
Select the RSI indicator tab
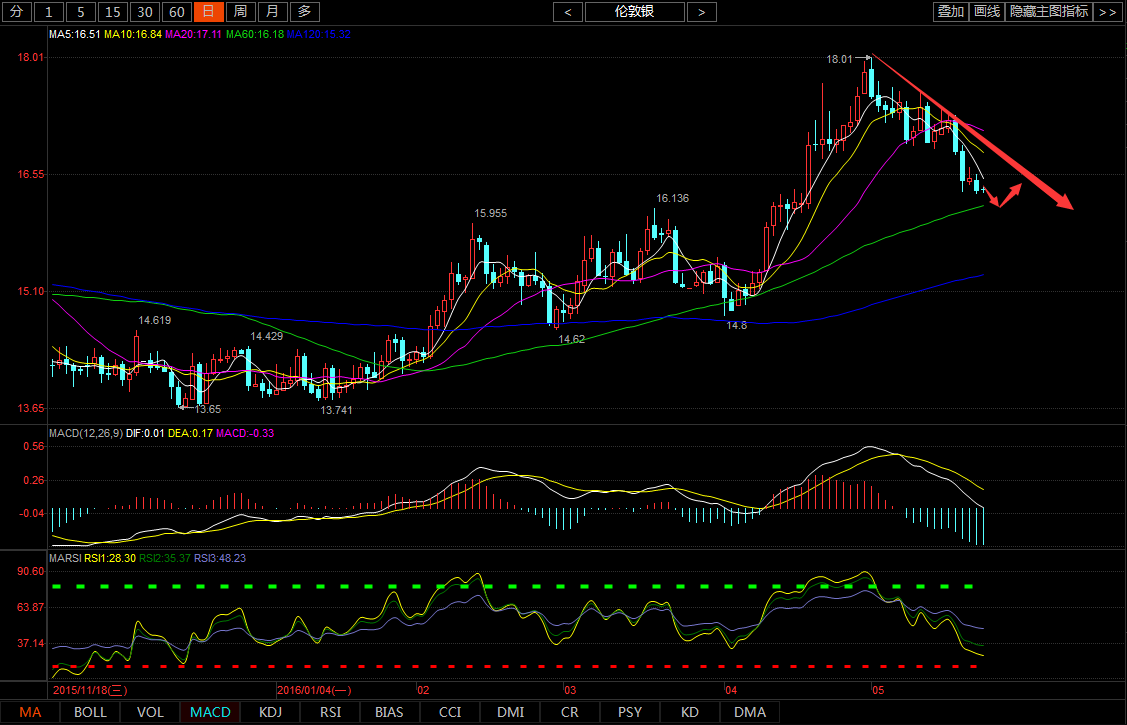pyautogui.click(x=330, y=712)
